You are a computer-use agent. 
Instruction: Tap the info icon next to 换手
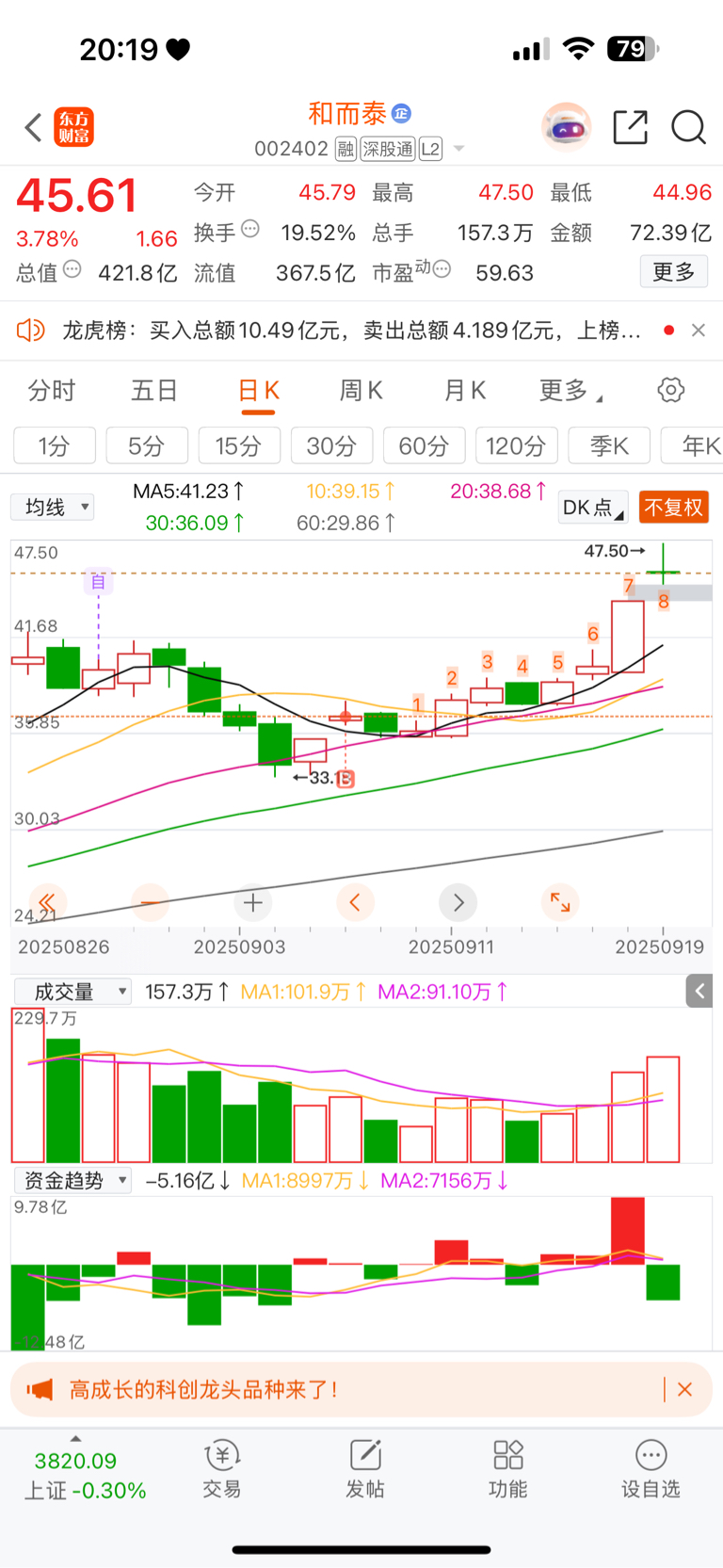pos(250,228)
